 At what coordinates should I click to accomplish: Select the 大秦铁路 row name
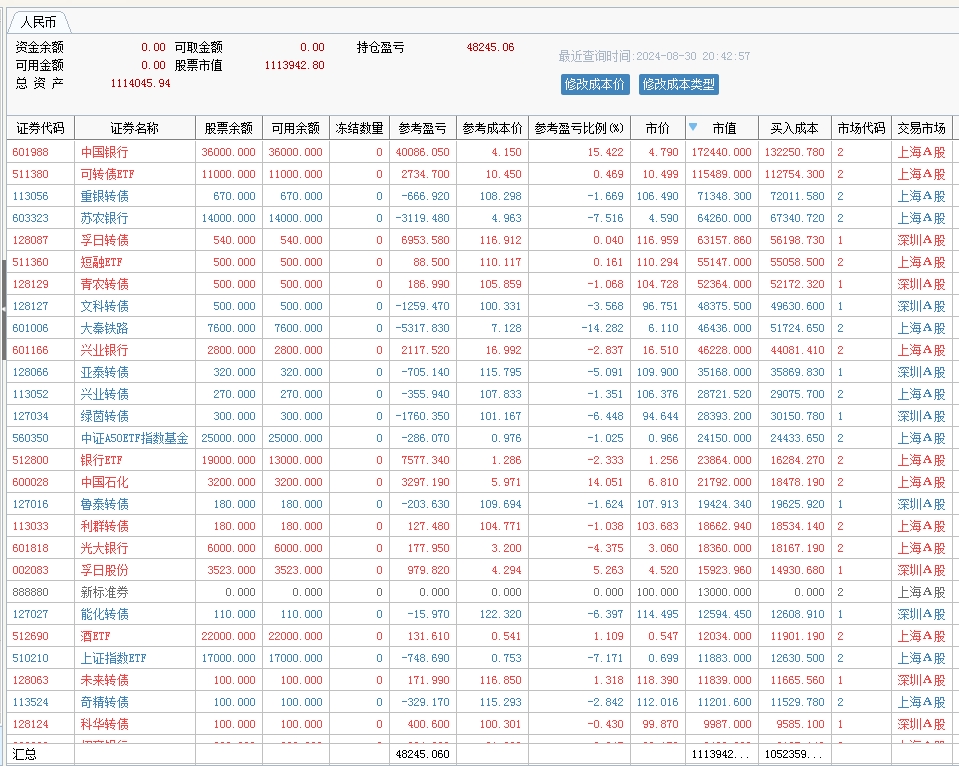105,329
